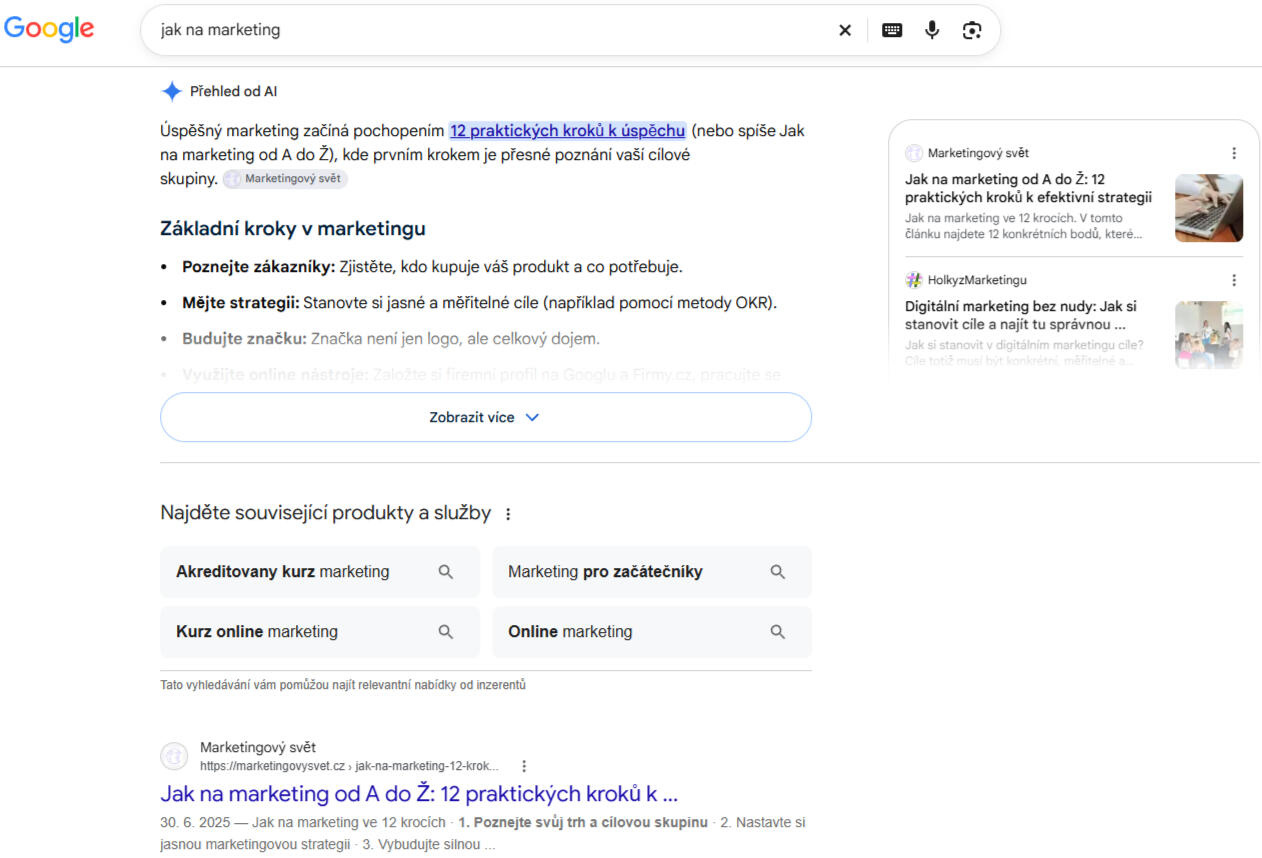Expand AI overview with 'Zobrazit více'
Viewport: 1262px width, 858px height.
(486, 417)
